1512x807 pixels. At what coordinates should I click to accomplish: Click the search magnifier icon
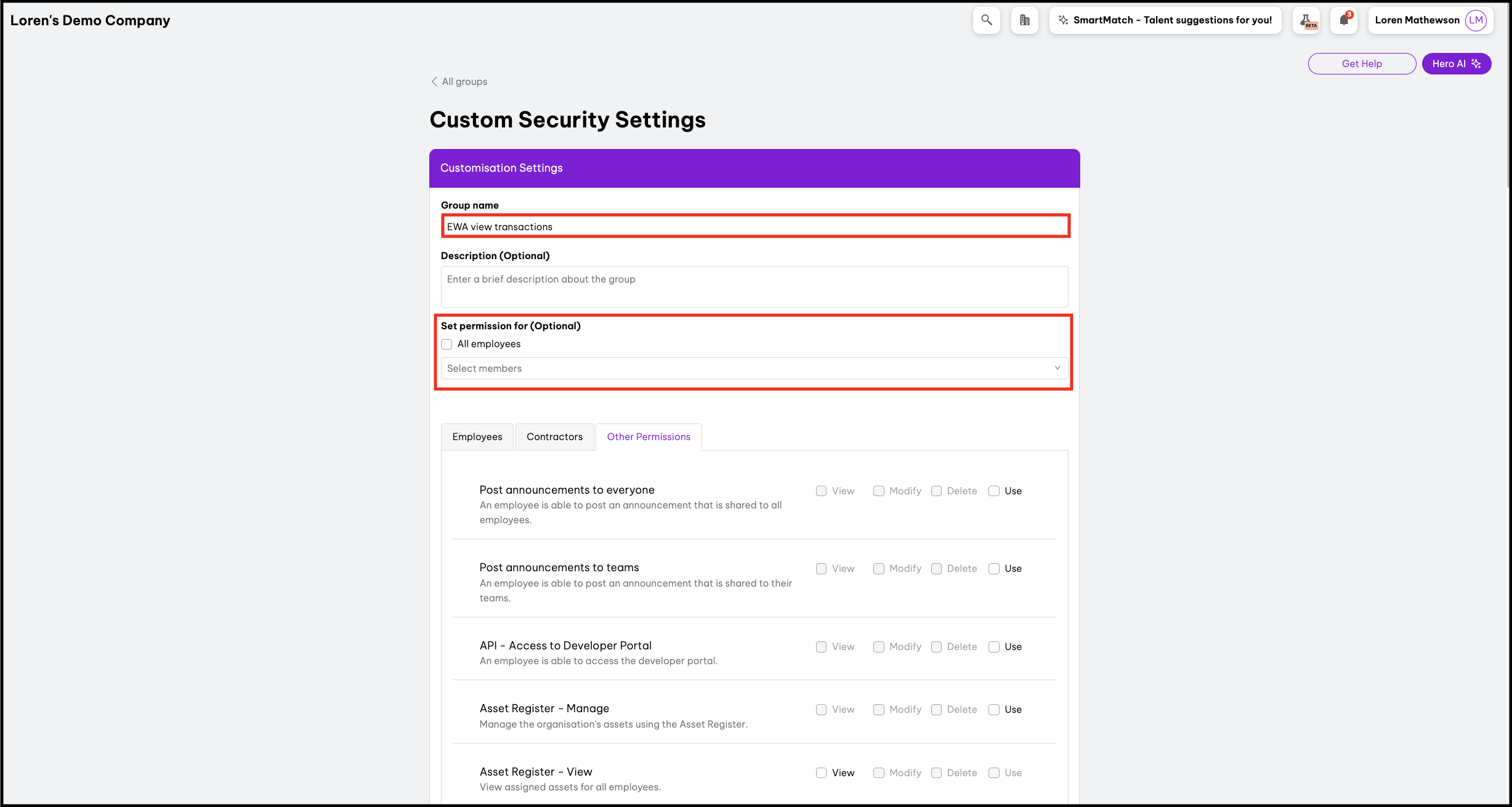click(x=986, y=20)
